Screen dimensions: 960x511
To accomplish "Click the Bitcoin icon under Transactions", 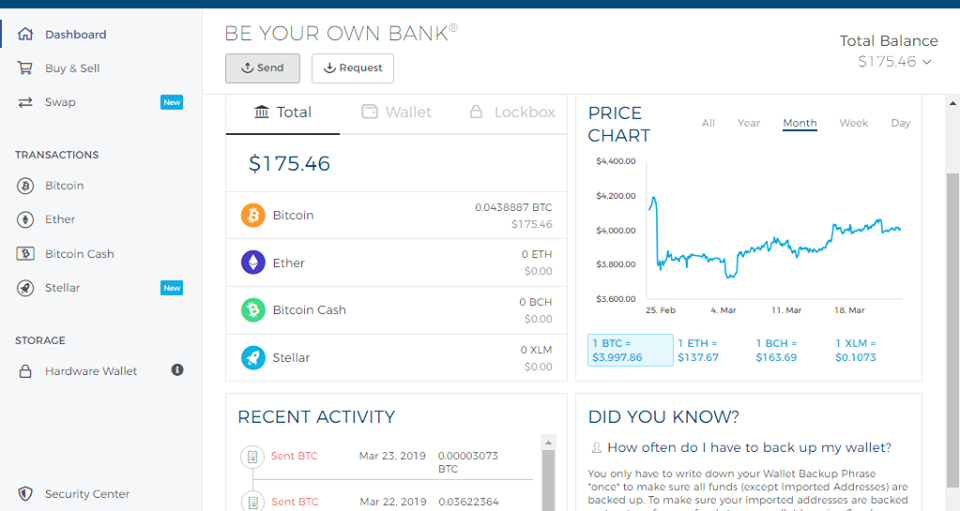I will click(25, 185).
